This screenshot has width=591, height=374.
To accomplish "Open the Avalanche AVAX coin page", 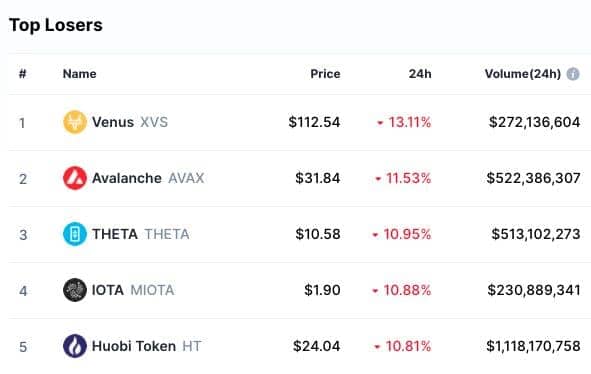I will click(148, 178).
